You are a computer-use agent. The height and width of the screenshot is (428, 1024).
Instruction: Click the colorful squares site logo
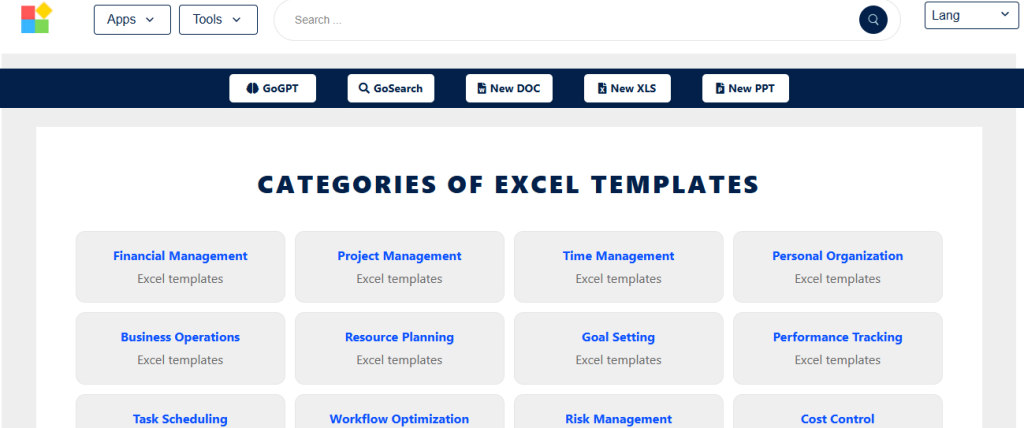tap(36, 18)
